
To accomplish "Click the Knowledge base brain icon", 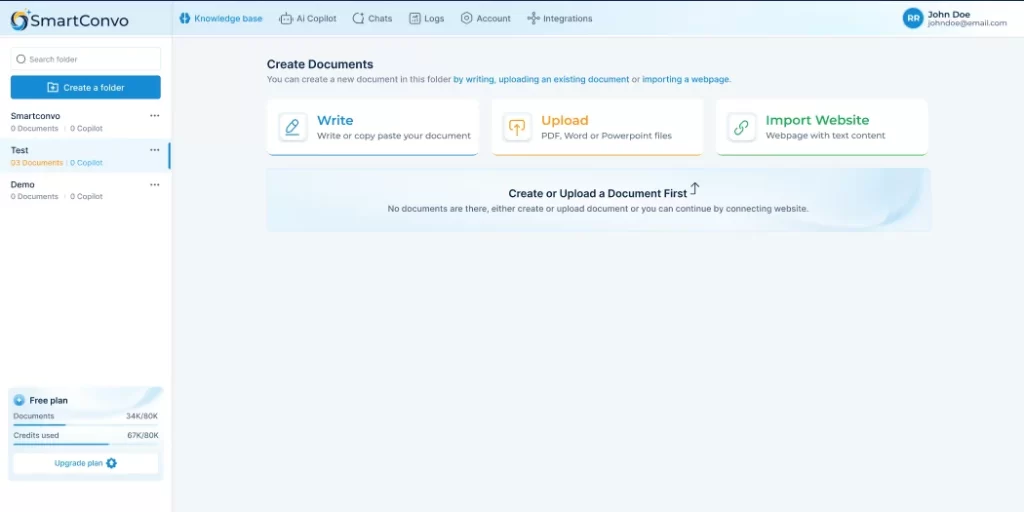I will click(x=185, y=18).
